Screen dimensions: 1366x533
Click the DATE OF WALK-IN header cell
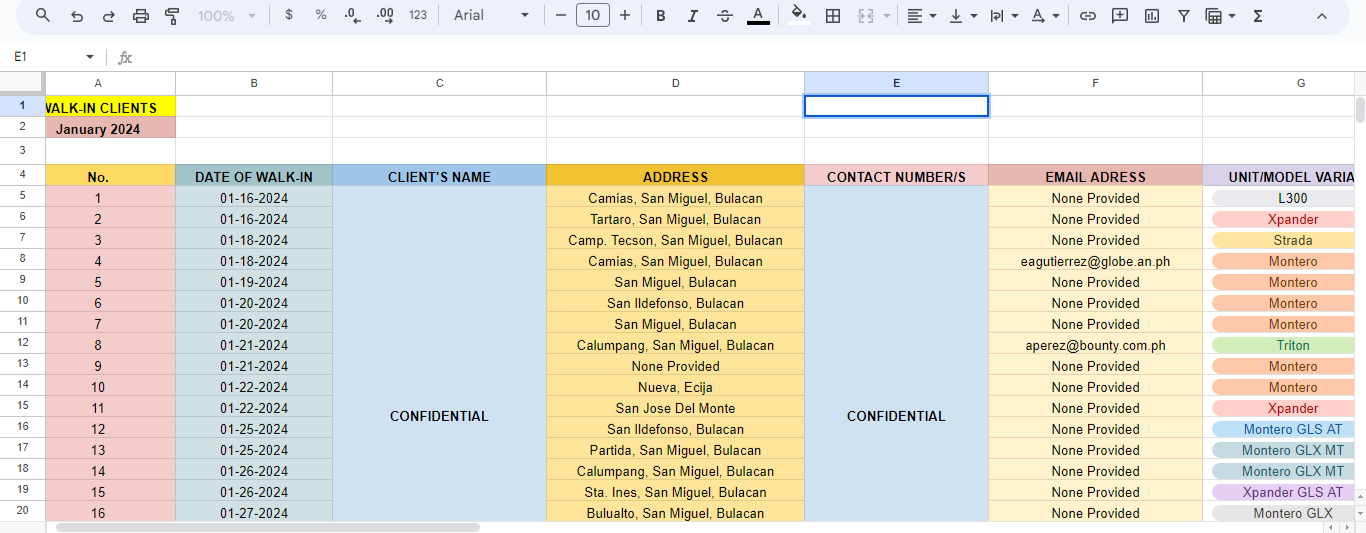254,176
